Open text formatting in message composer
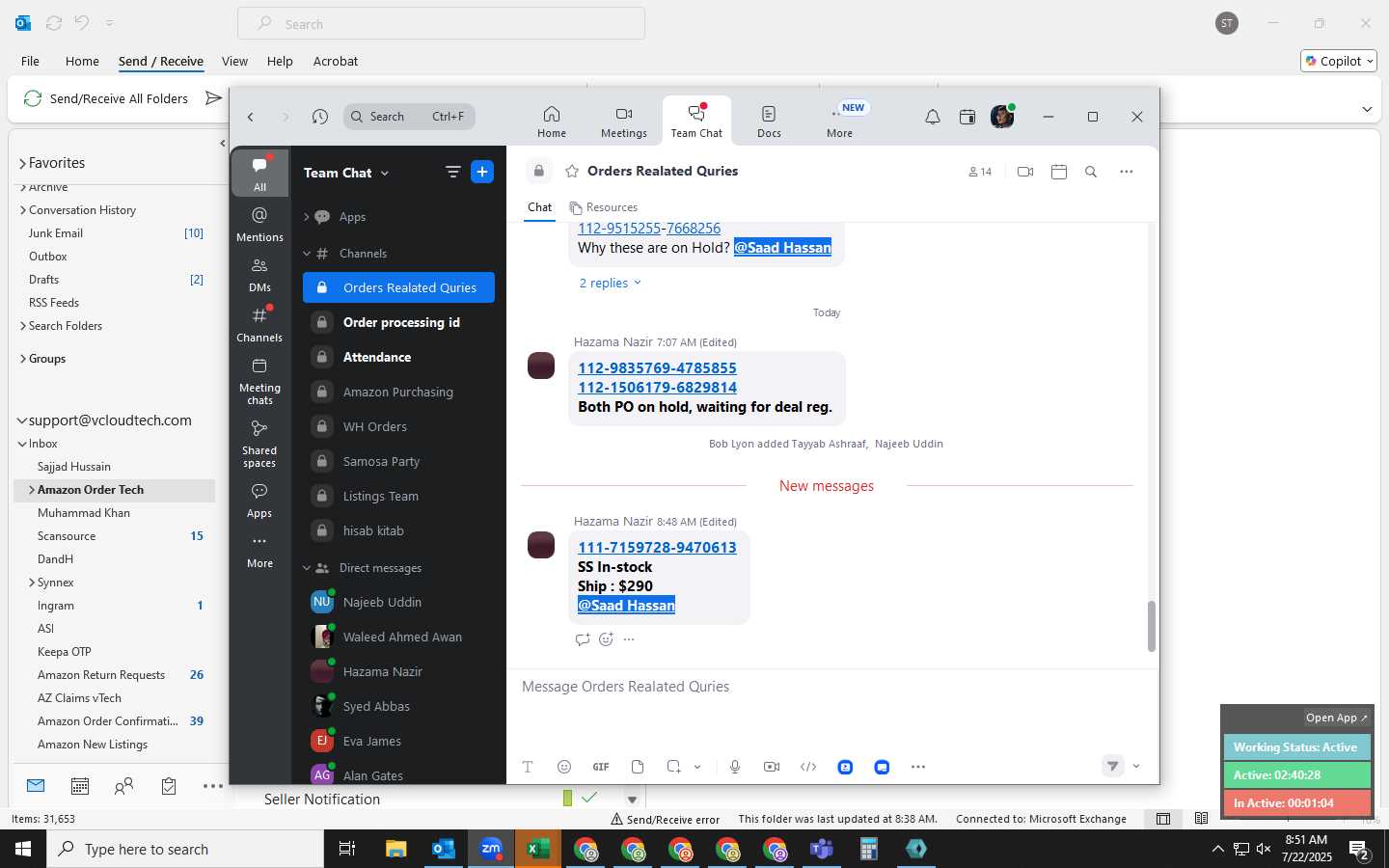This screenshot has height=868, width=1389. (x=528, y=767)
